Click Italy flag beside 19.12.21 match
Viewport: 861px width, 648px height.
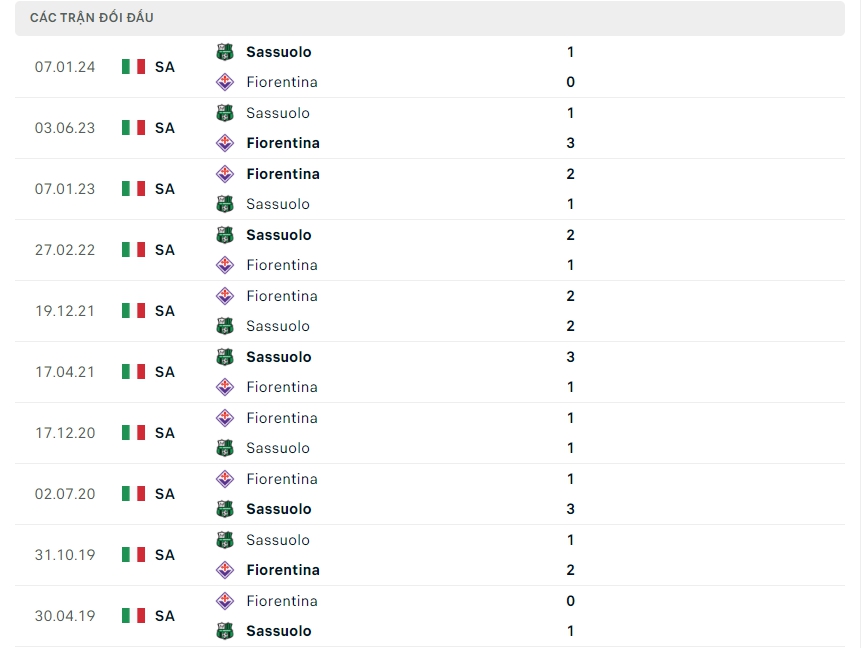[x=133, y=311]
